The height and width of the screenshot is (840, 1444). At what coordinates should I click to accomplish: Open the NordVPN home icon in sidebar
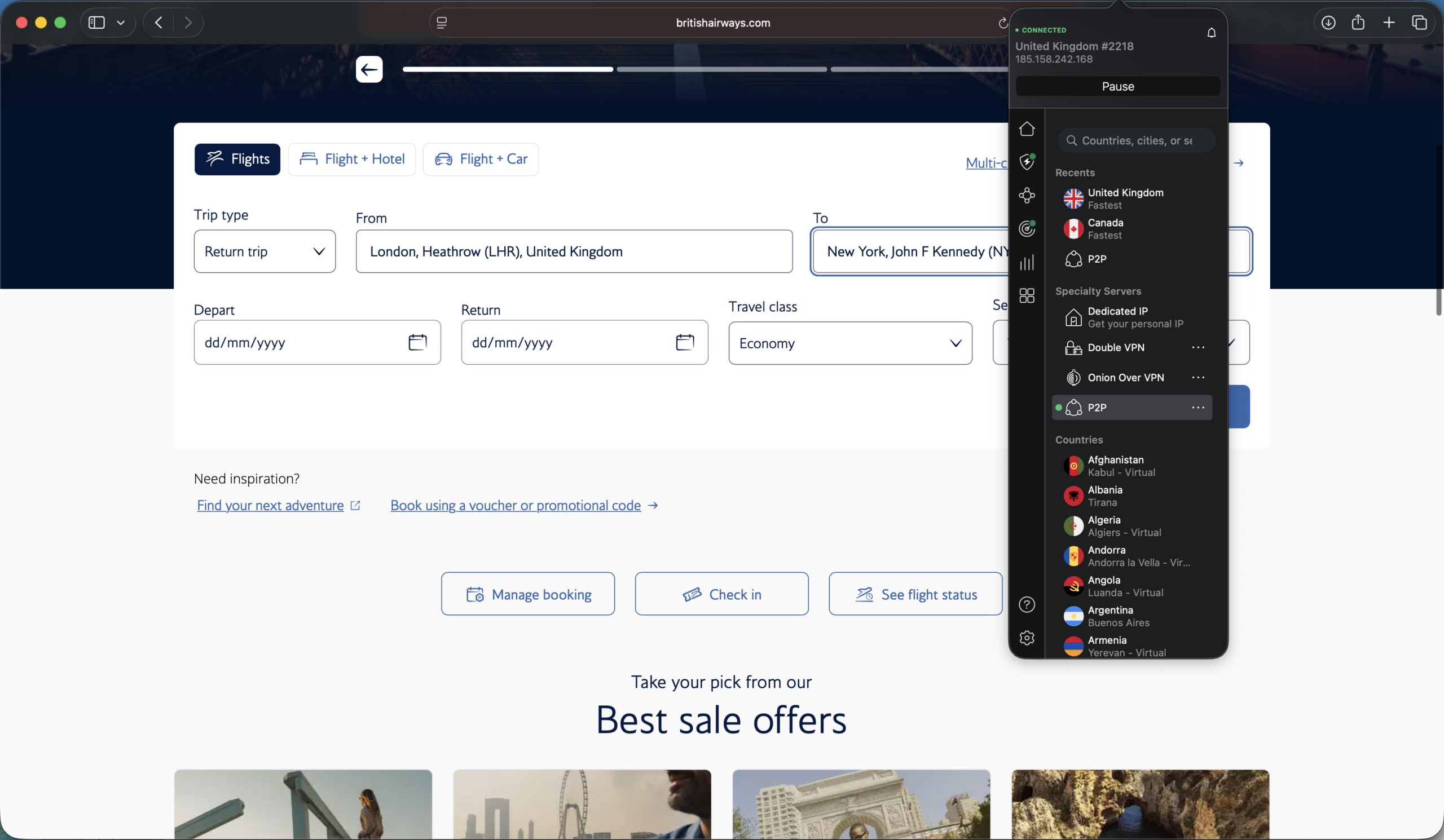pyautogui.click(x=1027, y=129)
